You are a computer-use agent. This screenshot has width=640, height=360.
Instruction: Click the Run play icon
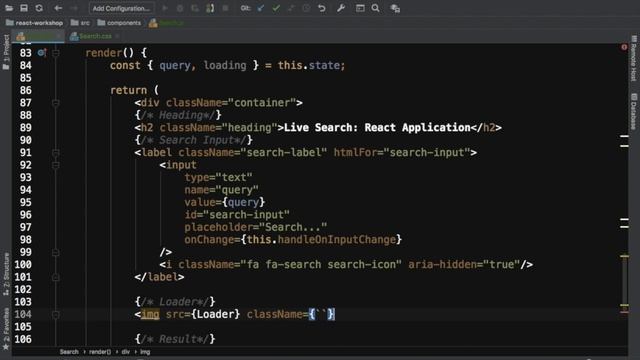click(x=165, y=8)
